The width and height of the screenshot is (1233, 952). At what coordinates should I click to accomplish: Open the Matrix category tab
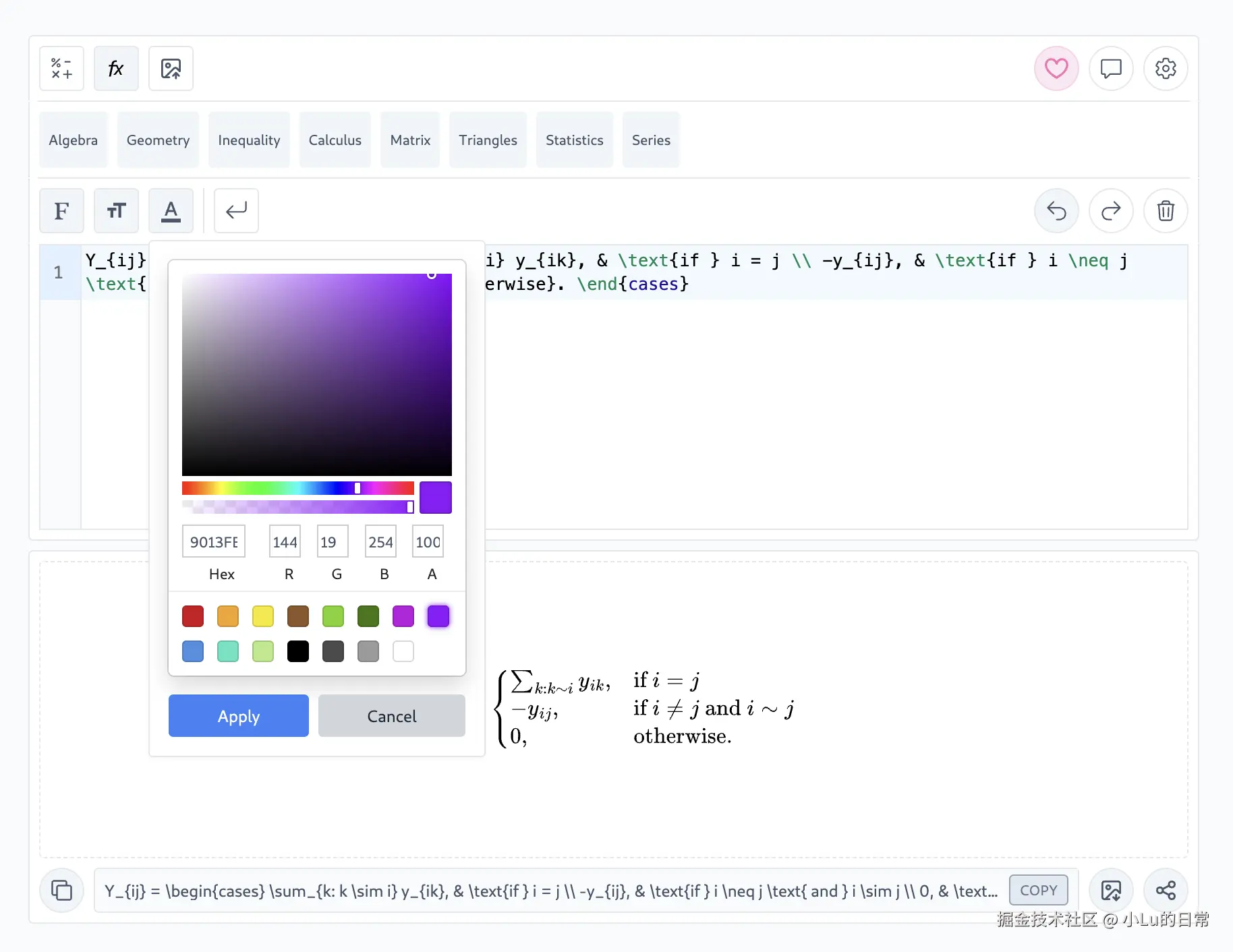410,140
